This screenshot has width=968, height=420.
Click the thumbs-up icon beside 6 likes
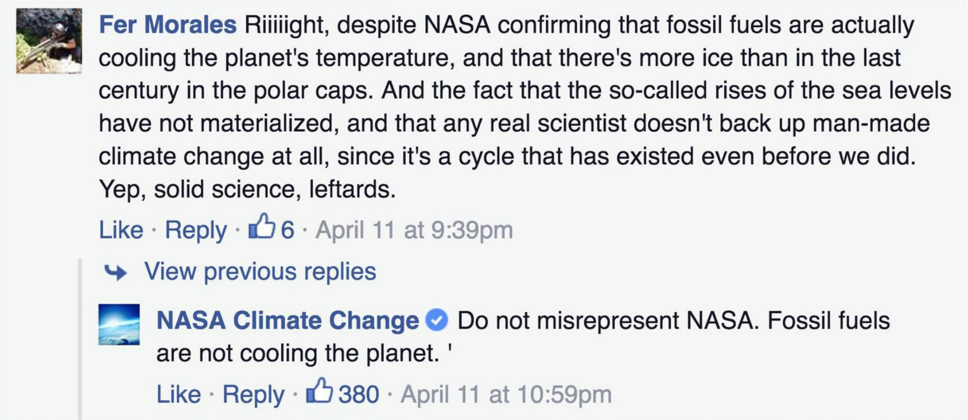[x=262, y=229]
